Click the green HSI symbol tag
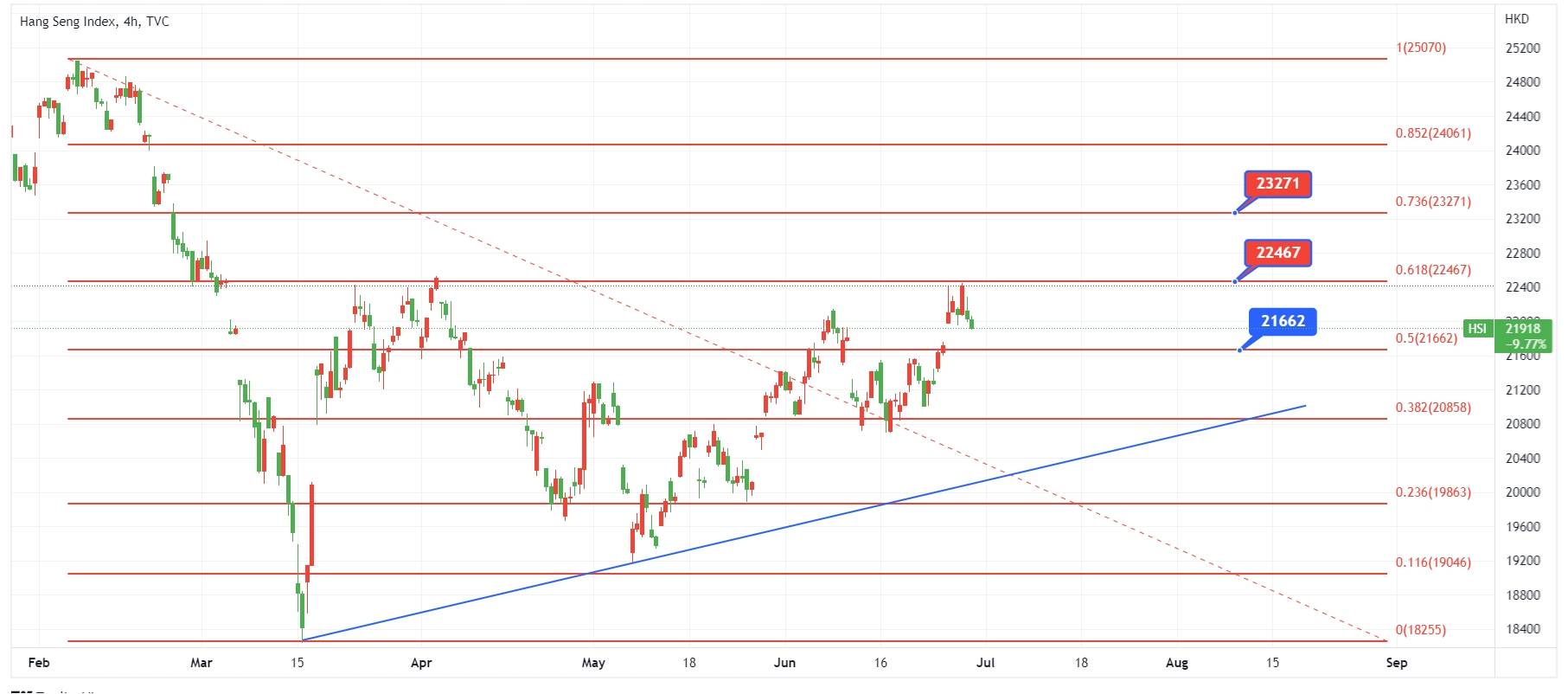The image size is (1568, 694). (x=1477, y=329)
